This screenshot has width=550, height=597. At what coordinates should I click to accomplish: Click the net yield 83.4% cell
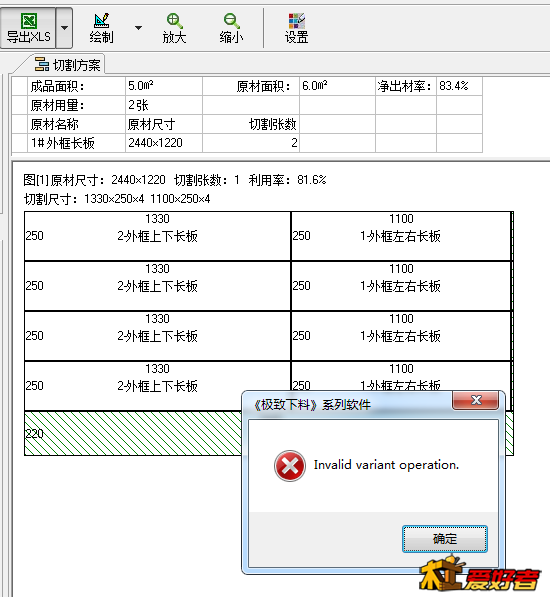[x=459, y=86]
